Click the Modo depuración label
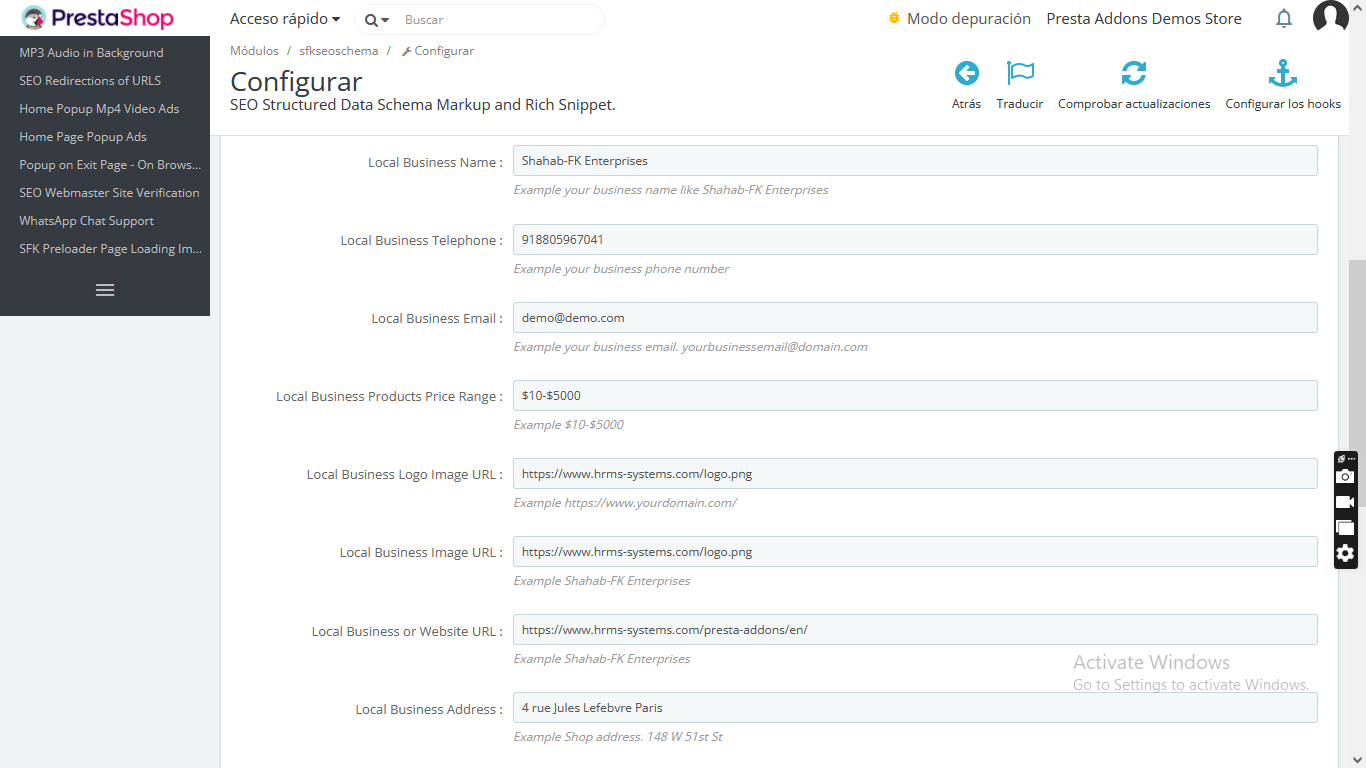This screenshot has width=1366, height=768. [x=968, y=19]
